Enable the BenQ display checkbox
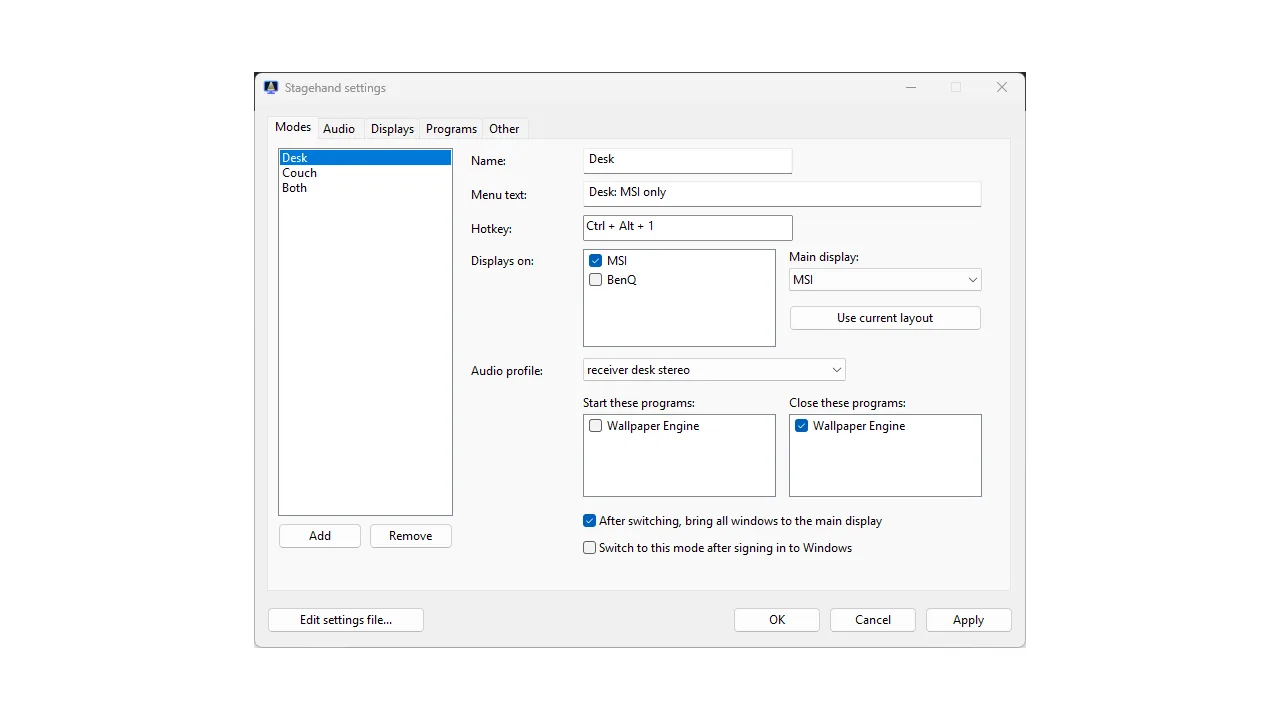 coord(595,280)
